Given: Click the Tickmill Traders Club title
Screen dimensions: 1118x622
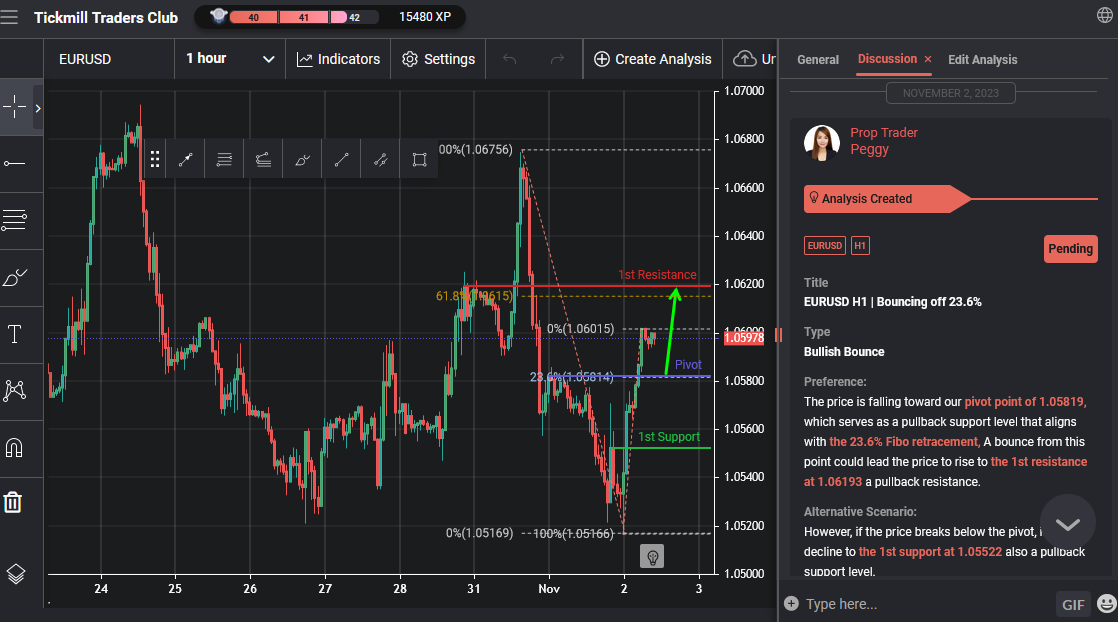Looking at the screenshot, I should point(106,17).
